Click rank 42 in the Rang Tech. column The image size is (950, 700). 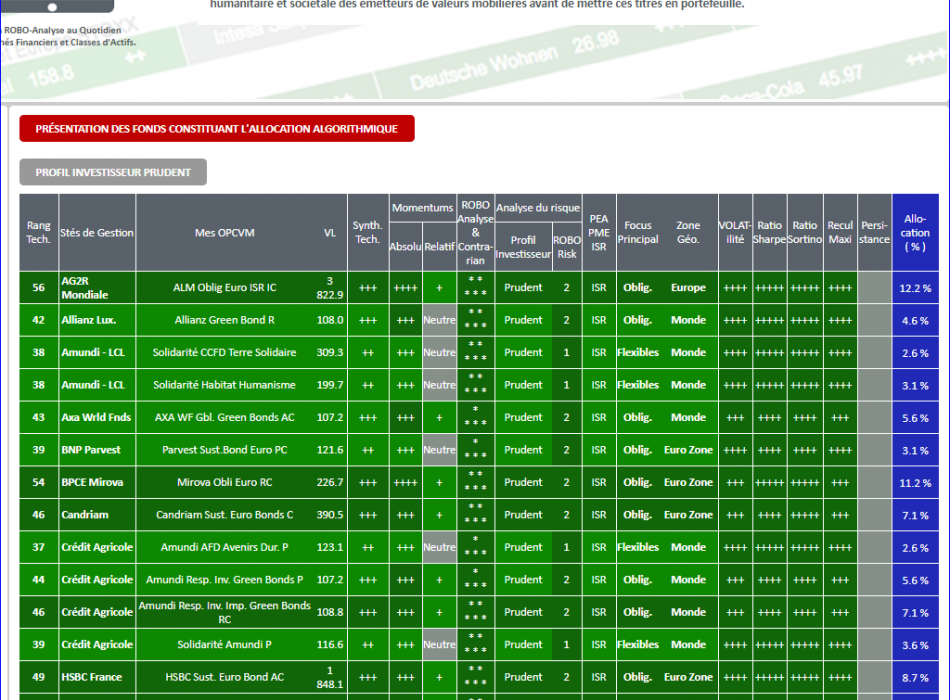(38, 320)
